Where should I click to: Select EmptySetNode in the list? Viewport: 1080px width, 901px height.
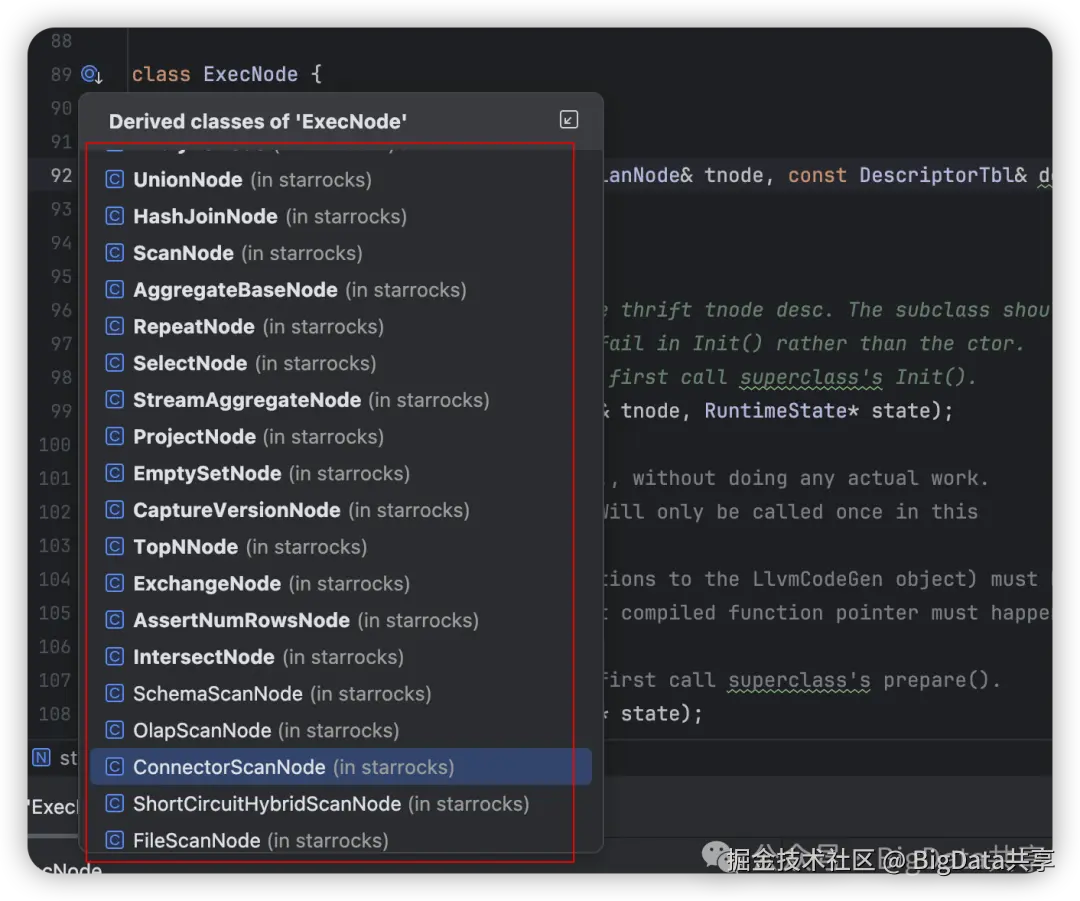tap(340, 473)
